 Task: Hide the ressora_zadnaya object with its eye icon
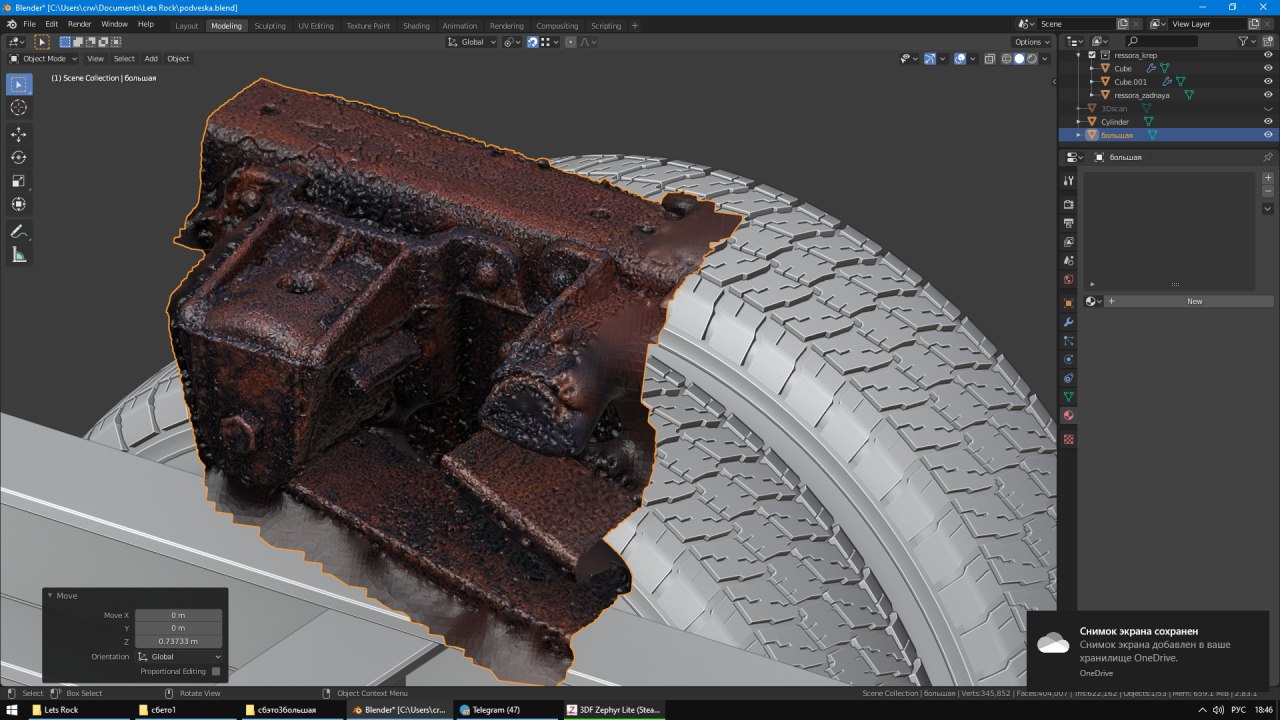(x=1268, y=95)
